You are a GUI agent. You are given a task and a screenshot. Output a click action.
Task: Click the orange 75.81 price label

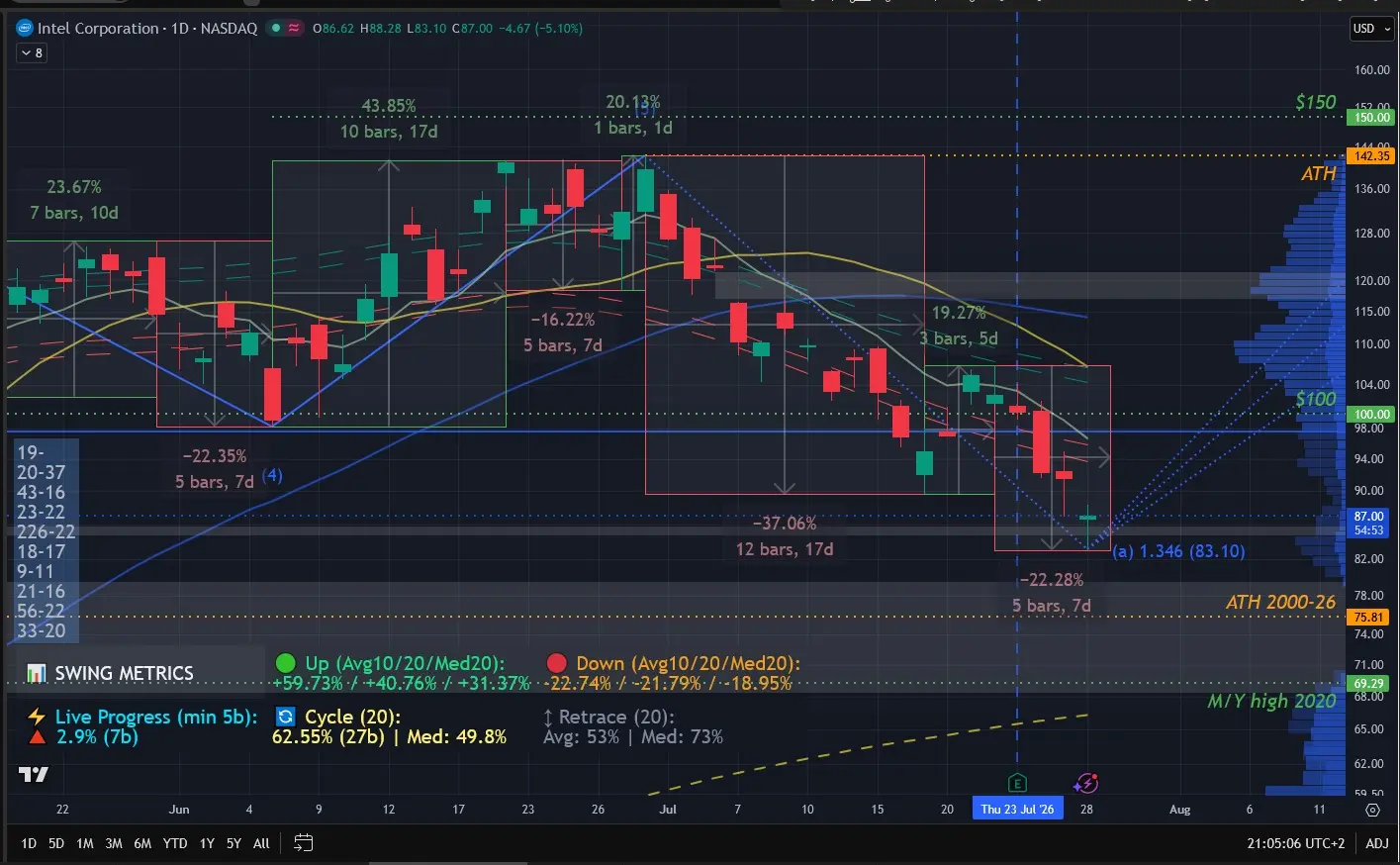[1369, 617]
